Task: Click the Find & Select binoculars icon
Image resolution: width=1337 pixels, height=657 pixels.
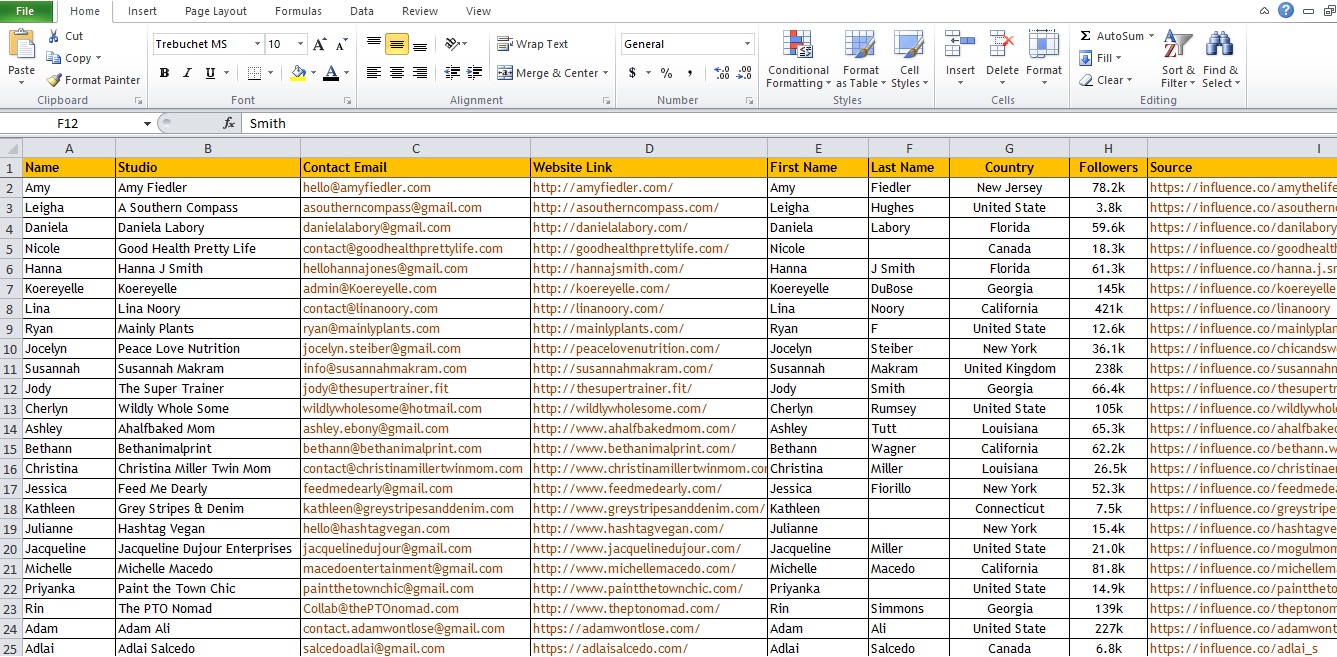Action: (1220, 45)
